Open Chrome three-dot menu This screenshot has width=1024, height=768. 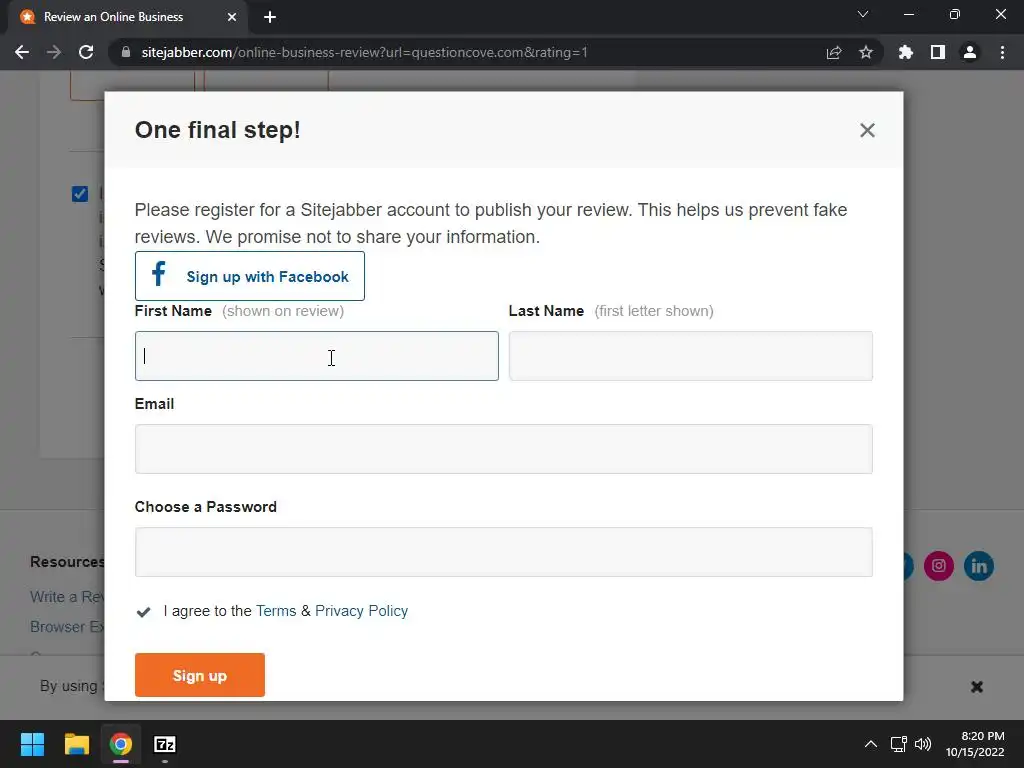pyautogui.click(x=1002, y=52)
